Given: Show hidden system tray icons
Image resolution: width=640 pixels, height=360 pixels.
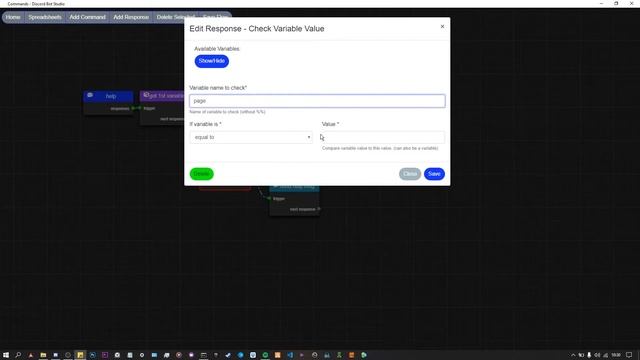Looking at the screenshot, I should point(573,355).
